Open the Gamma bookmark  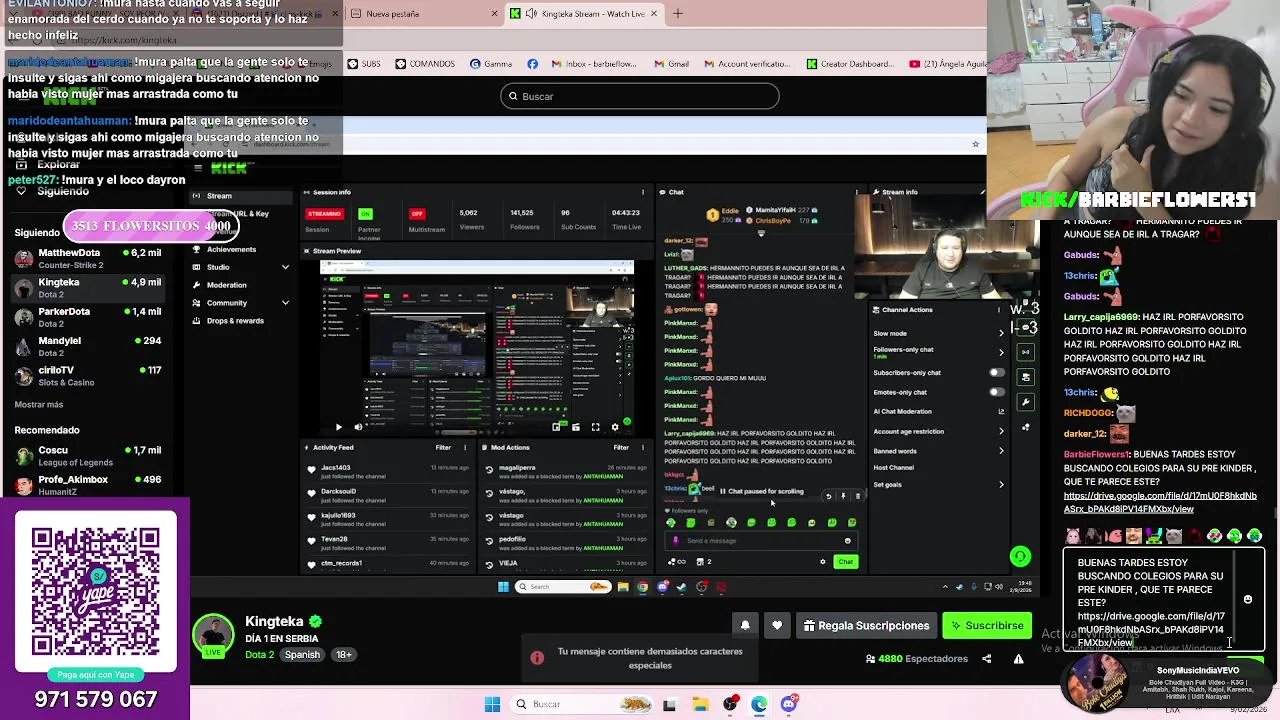coord(490,64)
